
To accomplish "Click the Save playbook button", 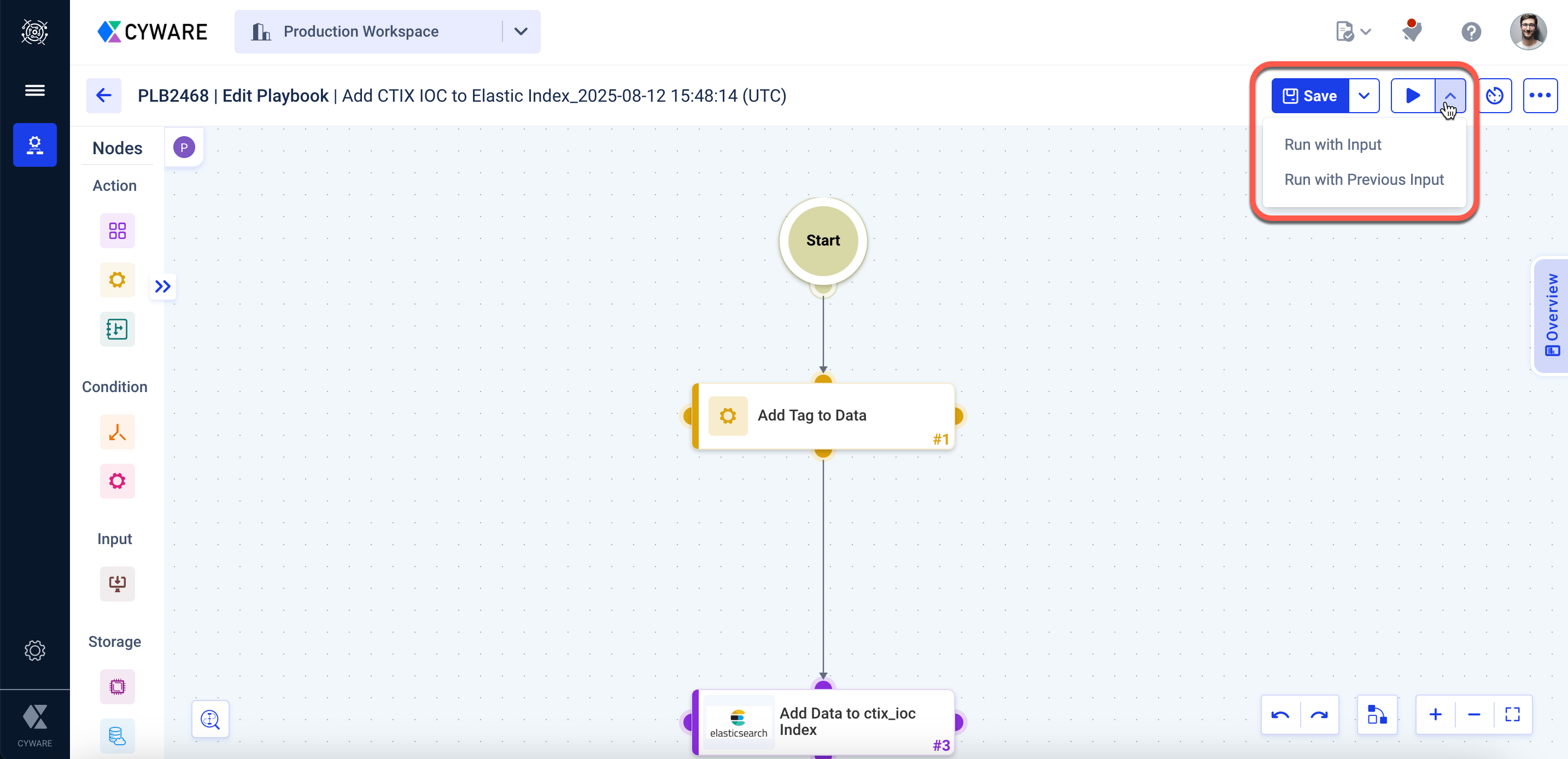I will point(1309,96).
